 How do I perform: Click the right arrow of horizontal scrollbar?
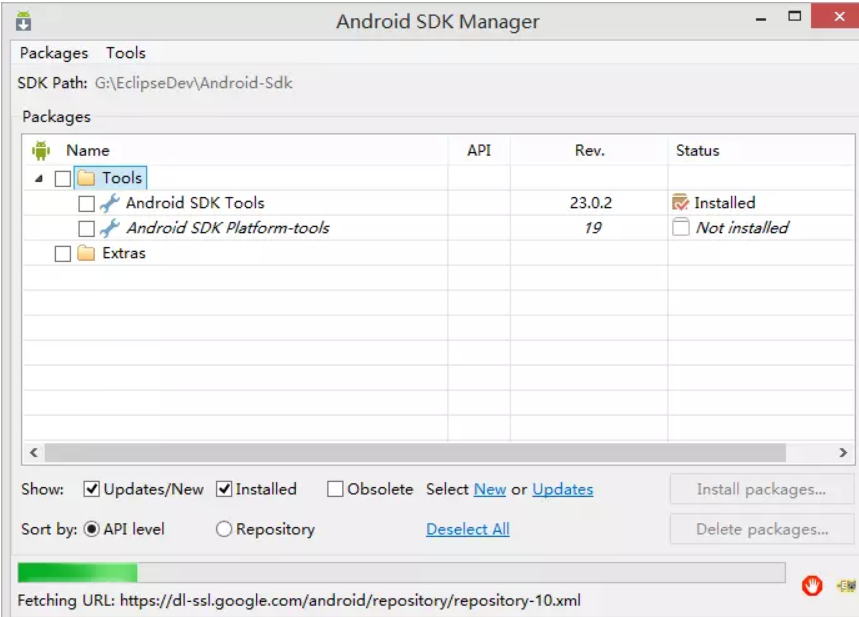pos(843,453)
